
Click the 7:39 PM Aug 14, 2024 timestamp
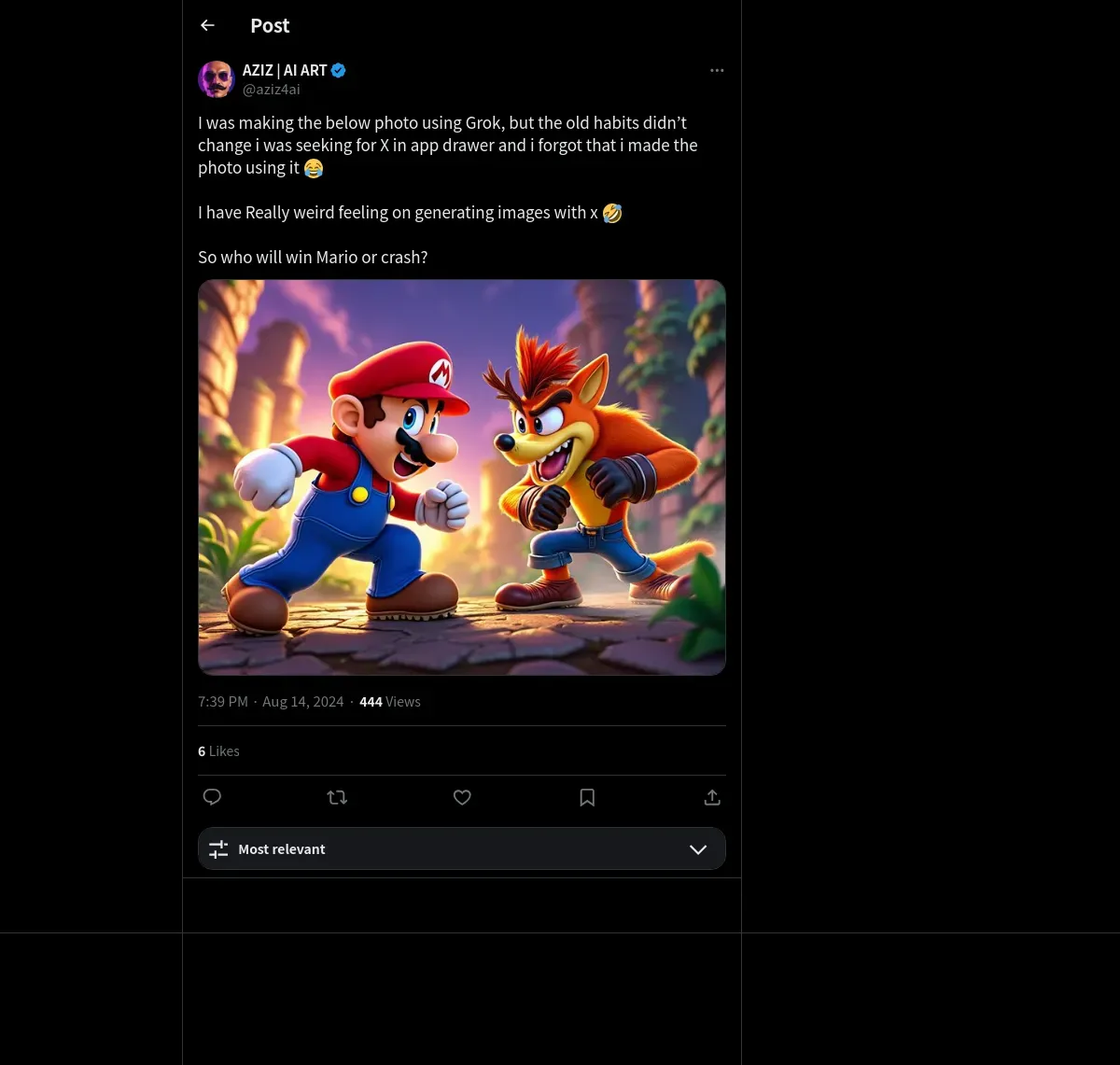[x=271, y=702]
